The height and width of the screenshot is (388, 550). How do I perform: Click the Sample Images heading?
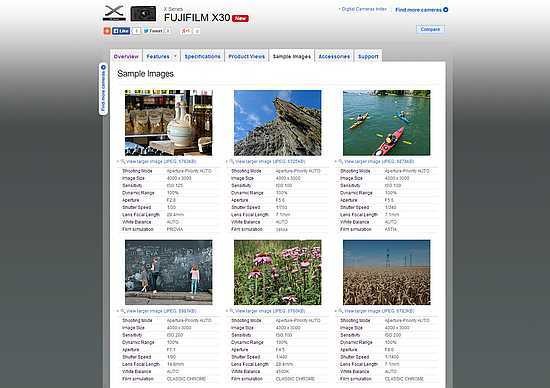pos(146,74)
